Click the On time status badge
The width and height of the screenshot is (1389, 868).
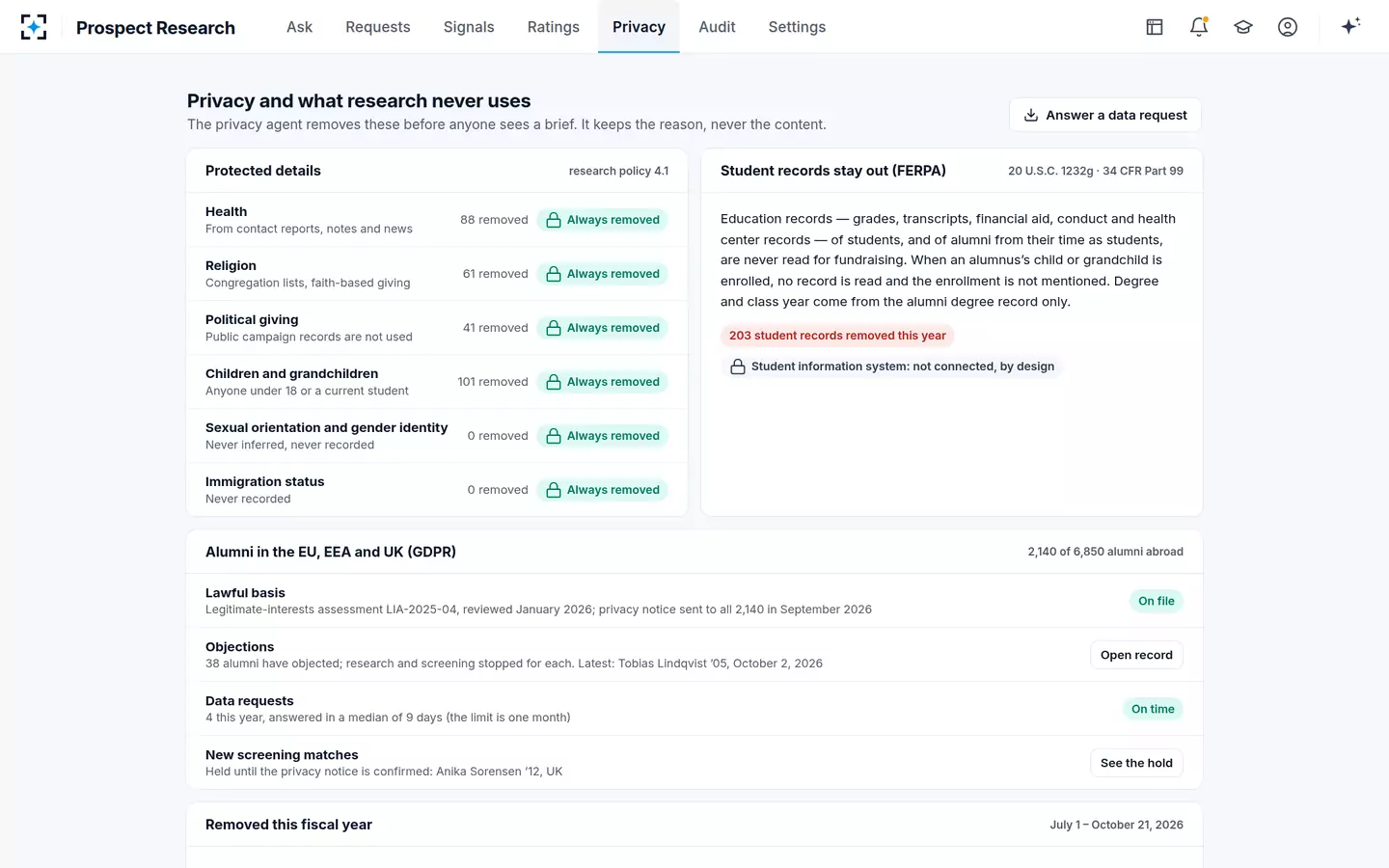click(1153, 709)
